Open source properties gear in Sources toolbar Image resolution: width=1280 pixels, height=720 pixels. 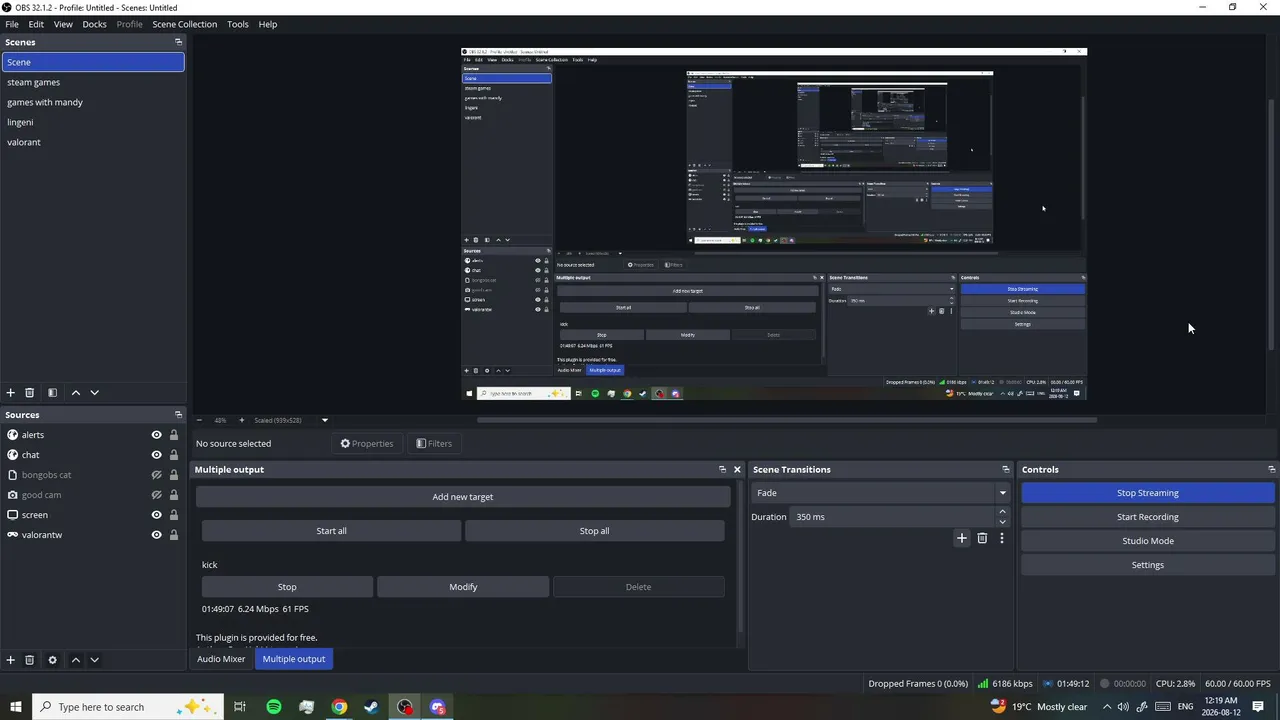click(x=52, y=660)
